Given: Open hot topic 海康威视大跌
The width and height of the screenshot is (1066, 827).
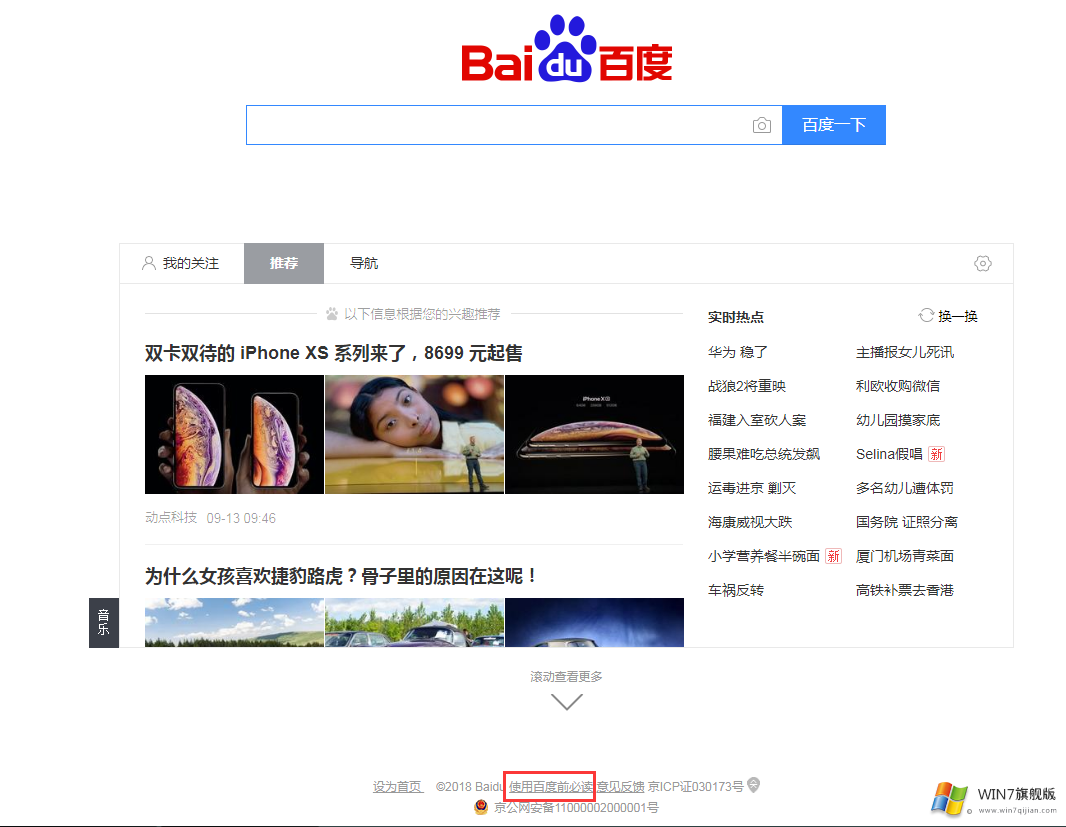Looking at the screenshot, I should (750, 522).
